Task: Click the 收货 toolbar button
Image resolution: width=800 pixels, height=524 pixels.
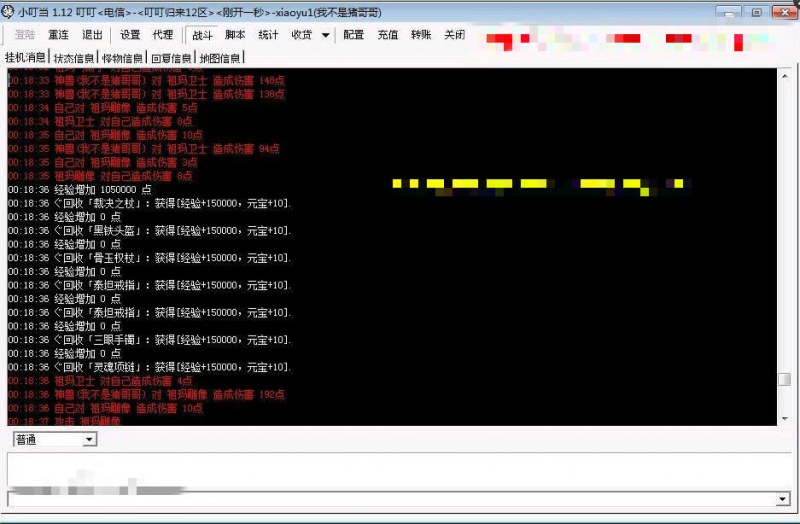Action: coord(301,35)
